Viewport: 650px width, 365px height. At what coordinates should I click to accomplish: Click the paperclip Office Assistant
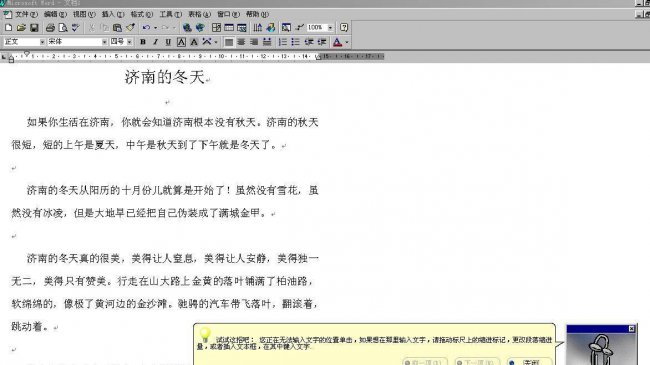coord(601,349)
